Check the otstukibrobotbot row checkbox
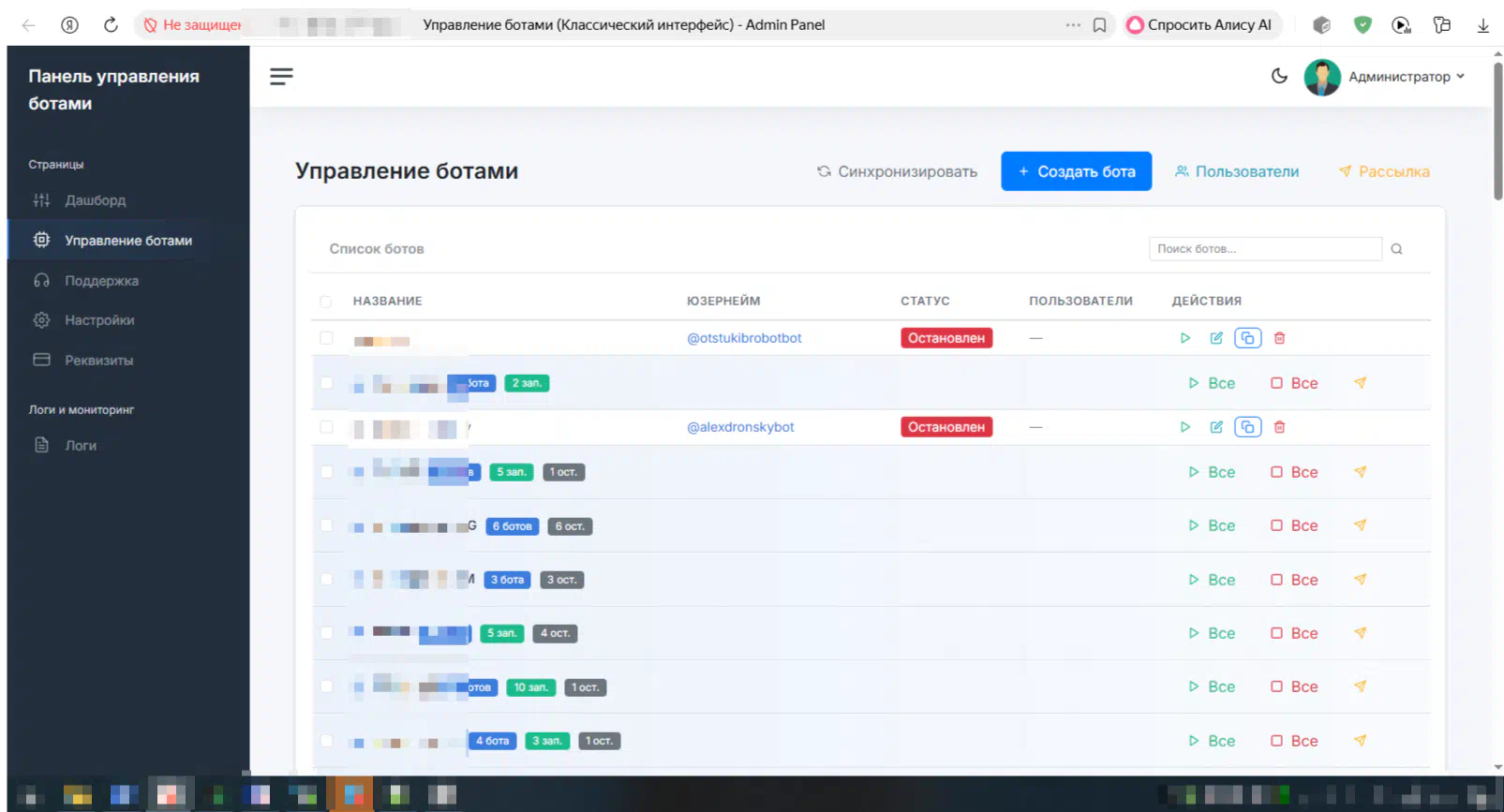 326,338
